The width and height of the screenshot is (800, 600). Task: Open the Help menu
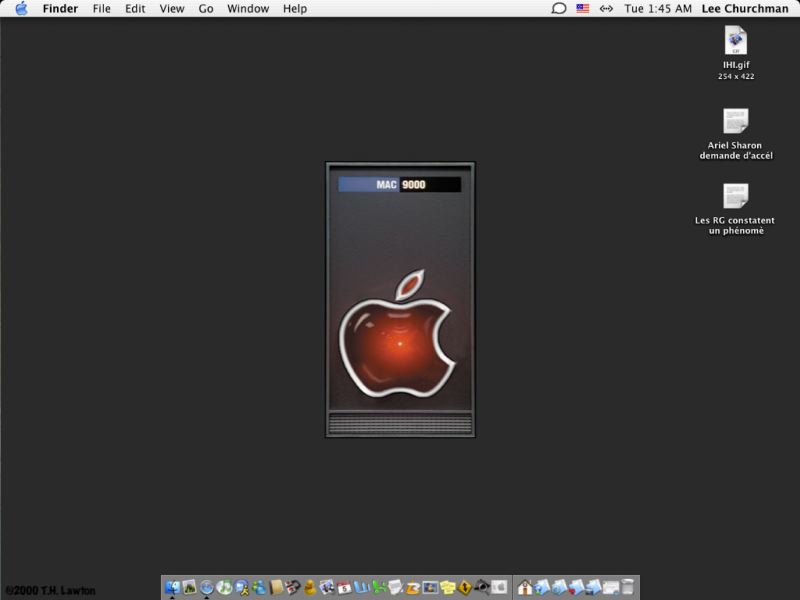click(x=295, y=8)
